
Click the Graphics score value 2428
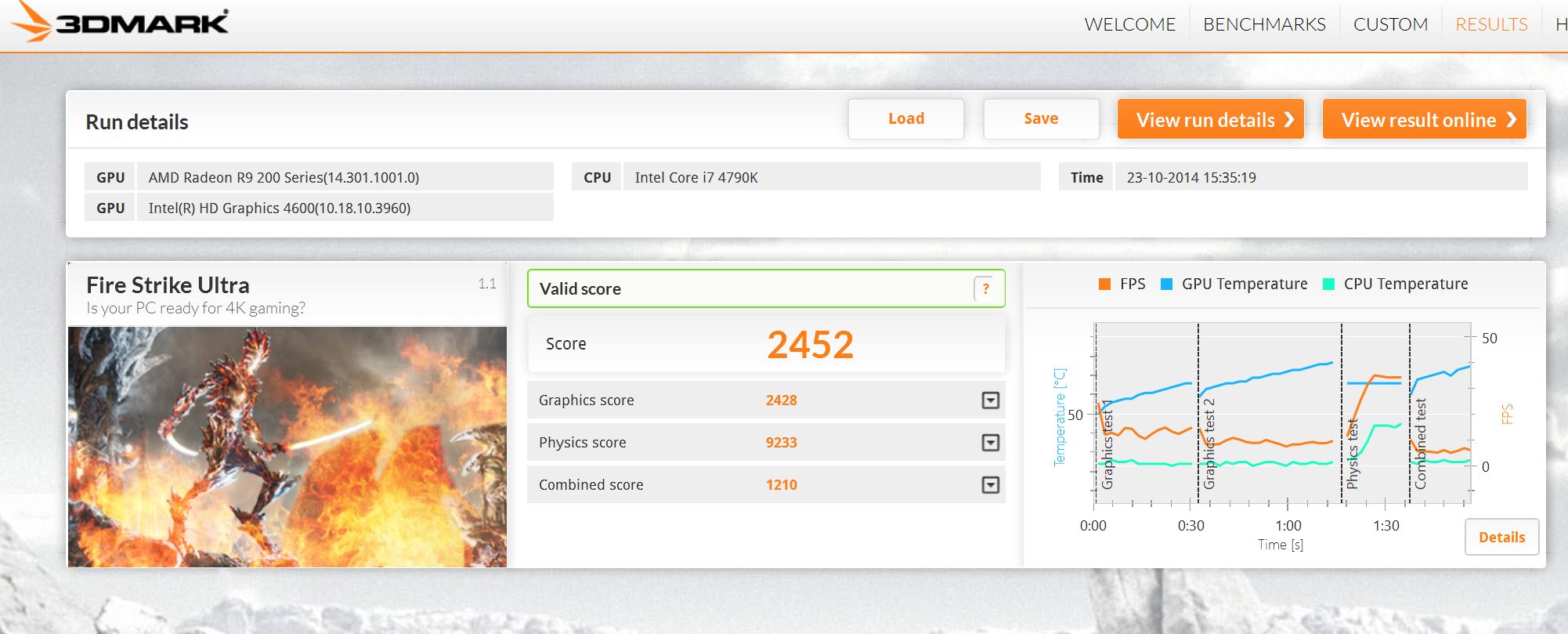781,400
